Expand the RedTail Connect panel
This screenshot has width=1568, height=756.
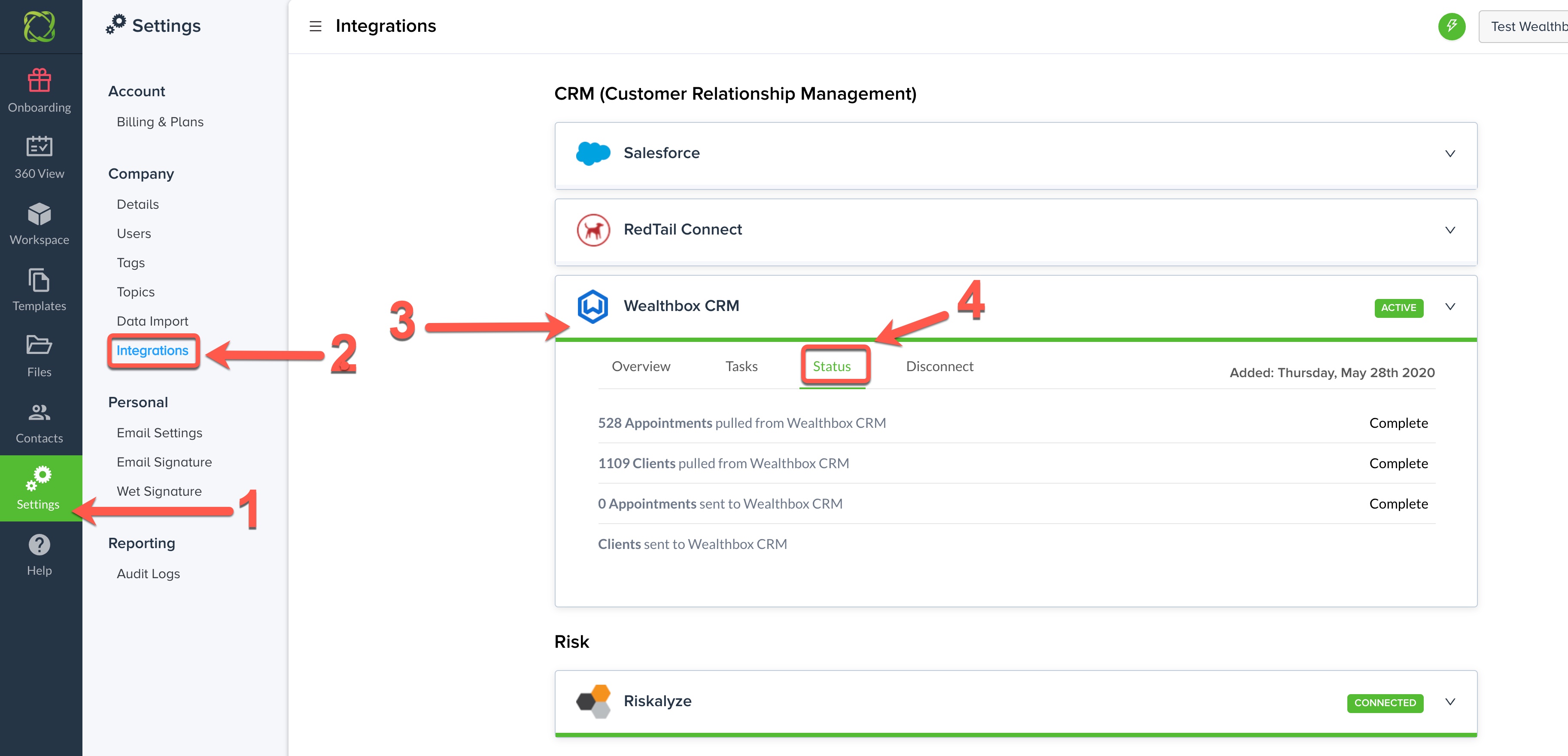(1450, 230)
